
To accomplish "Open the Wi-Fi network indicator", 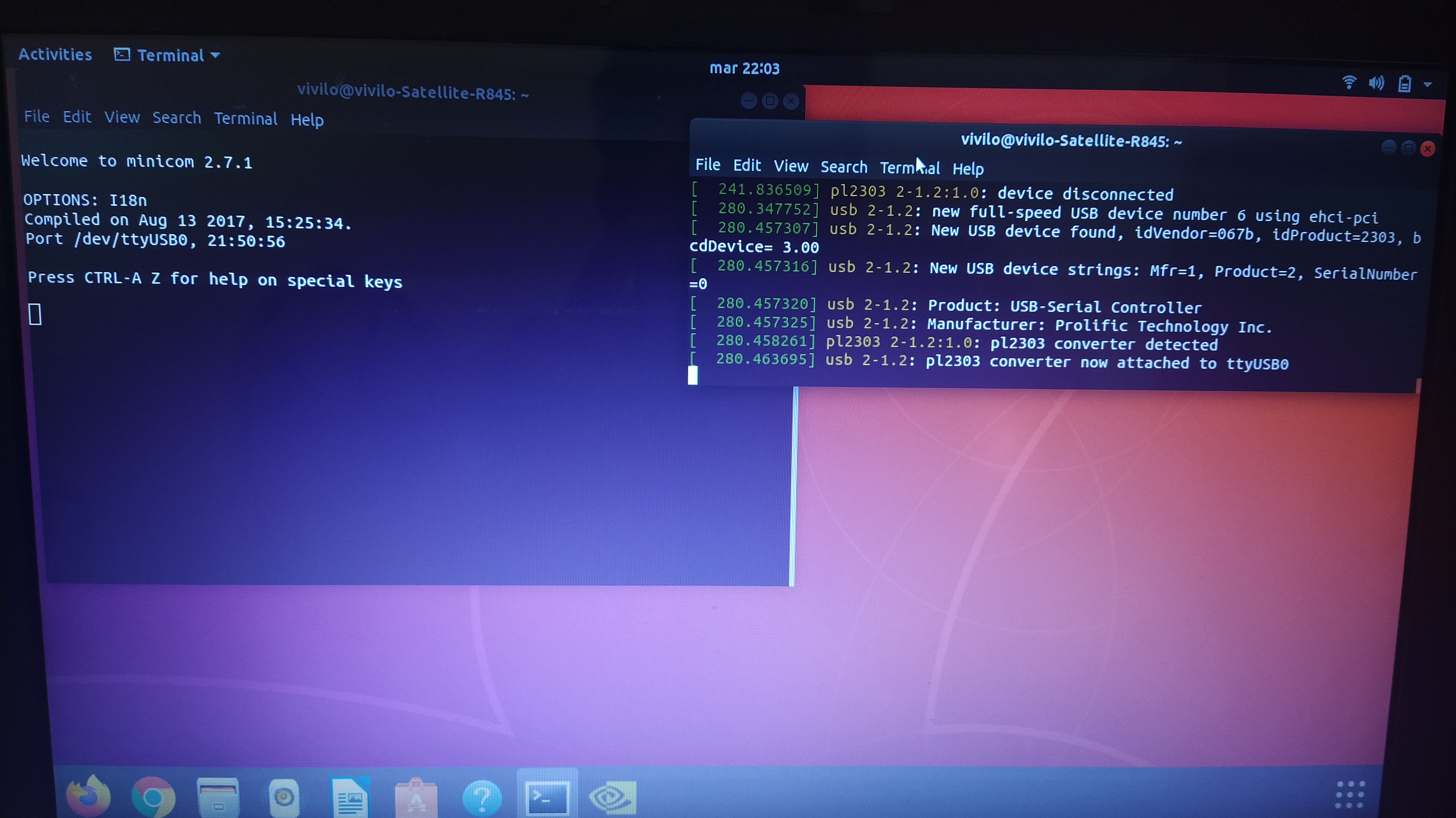I will [x=1349, y=83].
